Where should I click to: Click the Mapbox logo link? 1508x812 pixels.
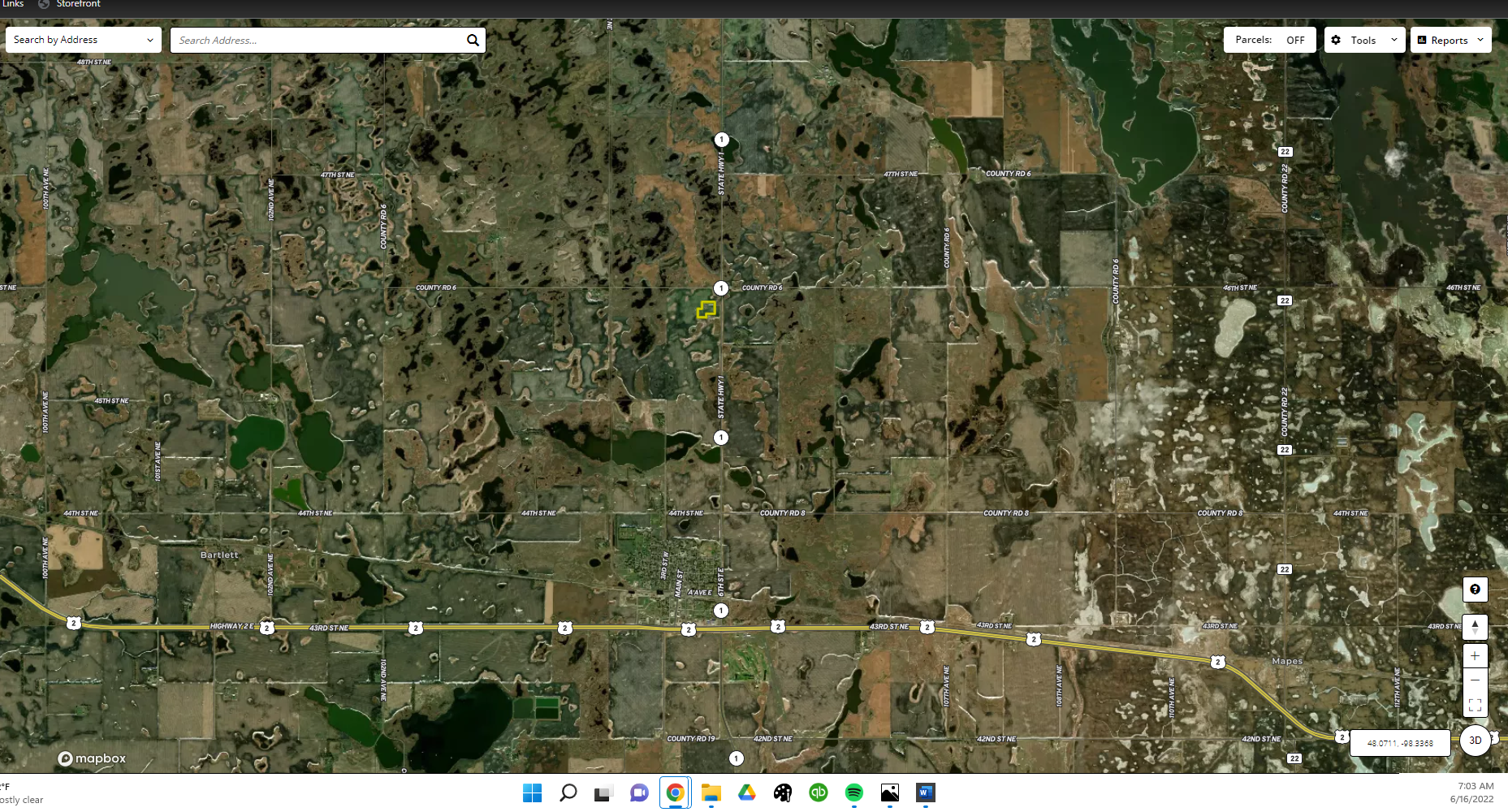tap(92, 758)
